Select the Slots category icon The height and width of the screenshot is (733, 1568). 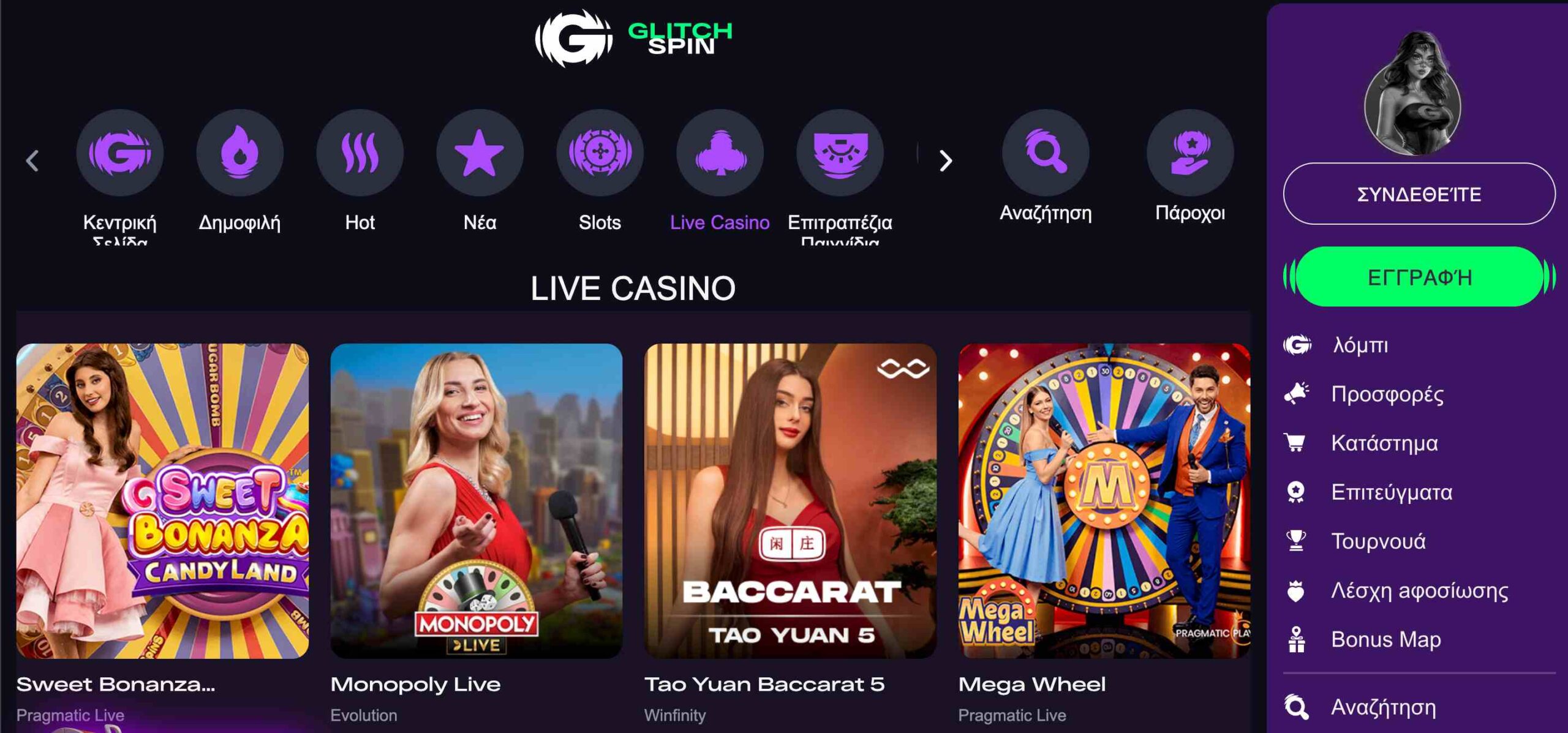point(600,152)
